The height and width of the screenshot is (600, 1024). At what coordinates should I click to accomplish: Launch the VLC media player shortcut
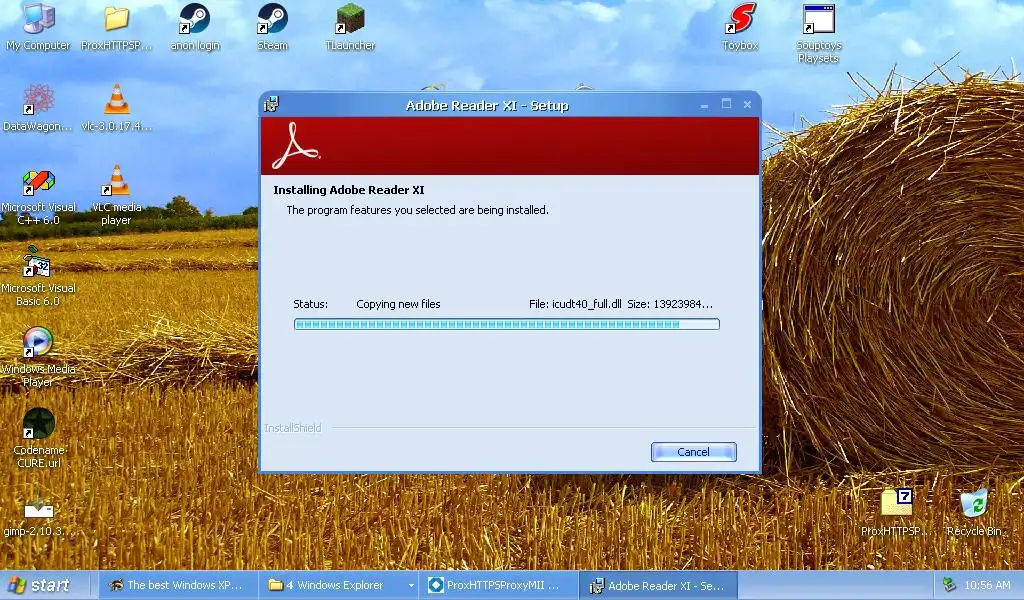pos(116,195)
